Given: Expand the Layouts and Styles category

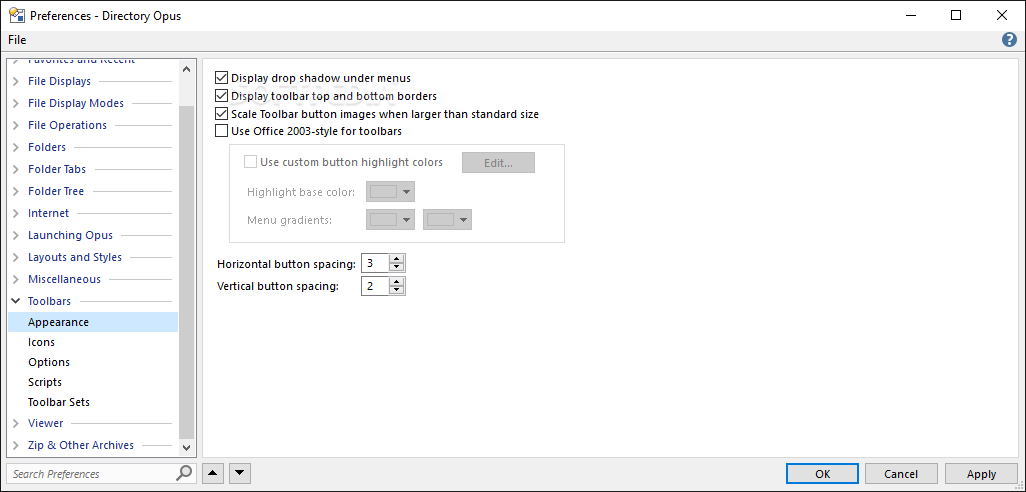Looking at the screenshot, I should (16, 258).
